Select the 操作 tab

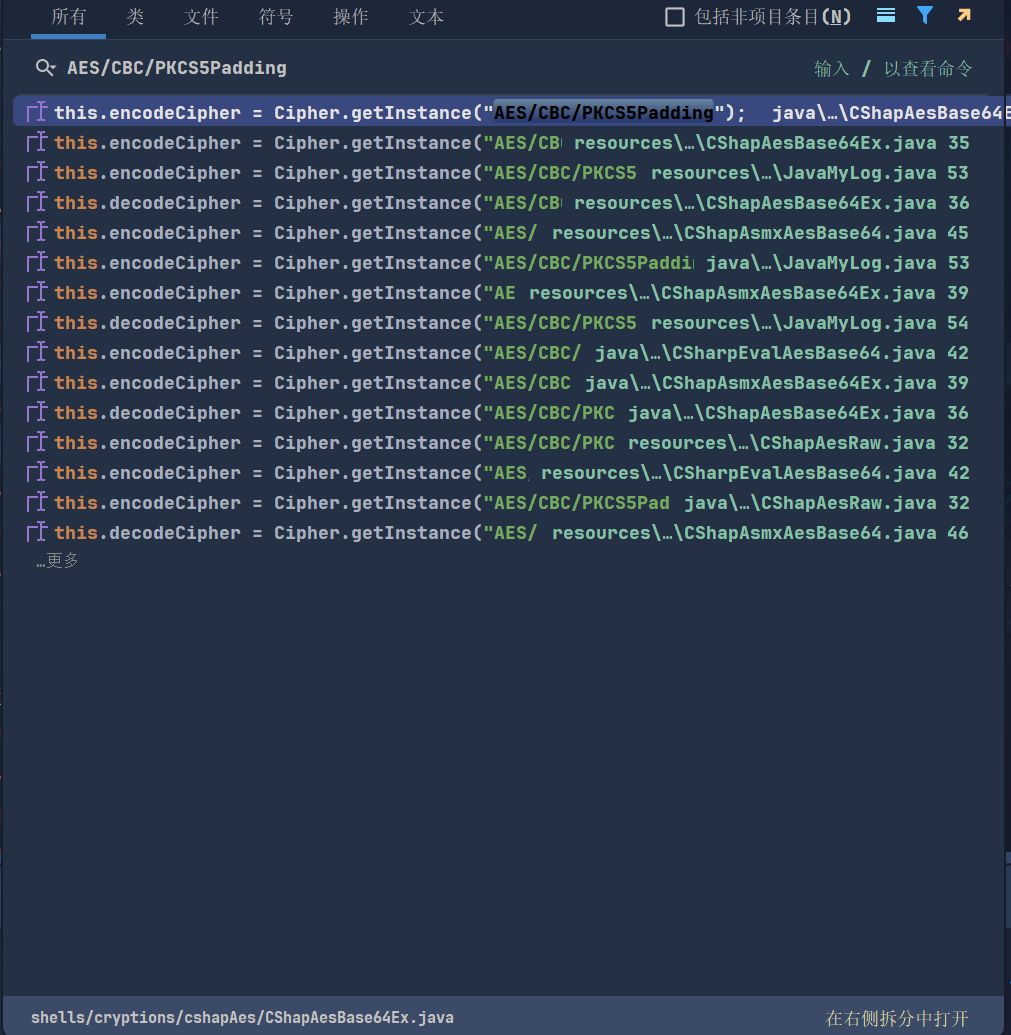[350, 17]
